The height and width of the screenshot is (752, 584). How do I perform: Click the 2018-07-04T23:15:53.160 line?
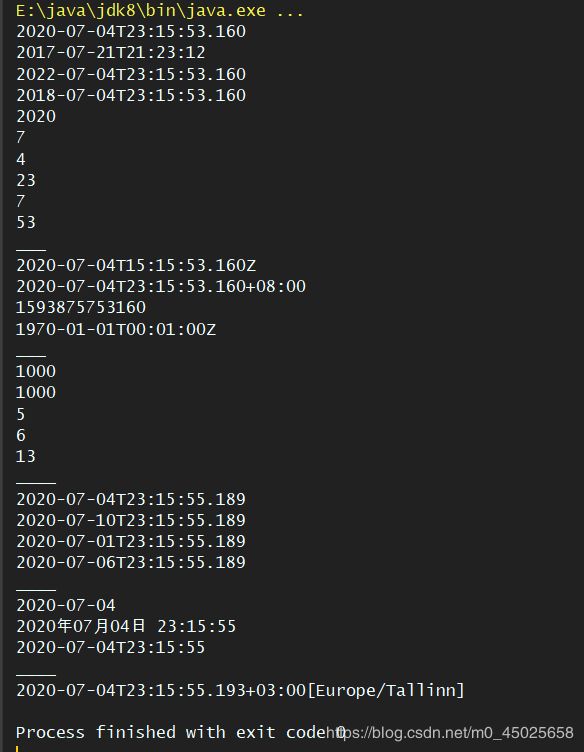click(x=131, y=95)
